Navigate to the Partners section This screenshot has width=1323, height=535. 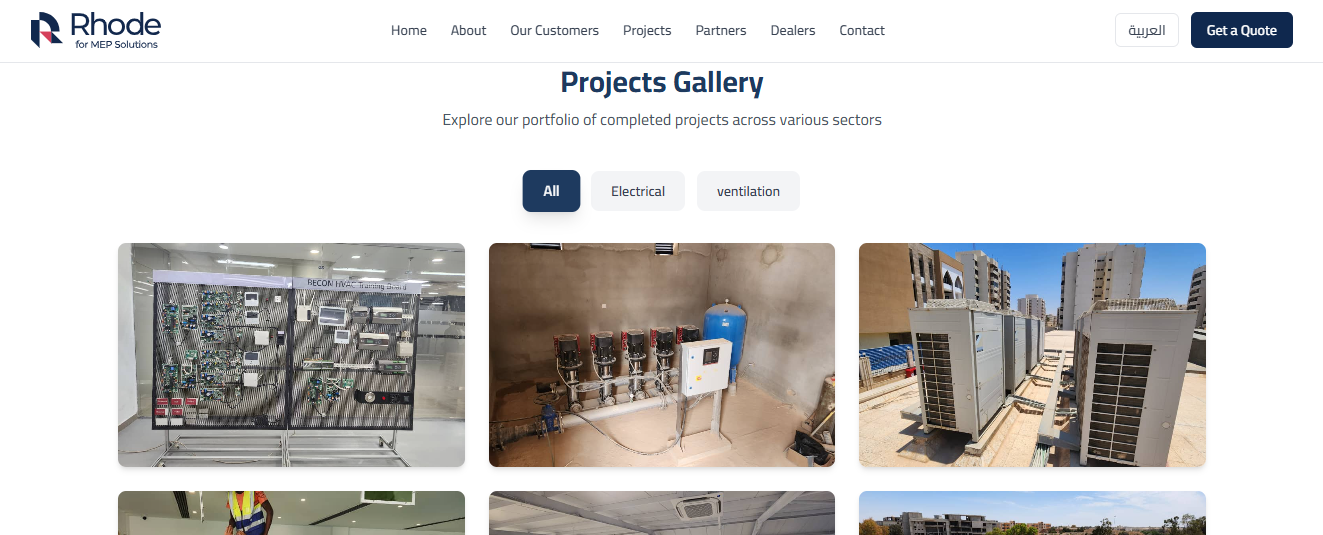coord(721,30)
